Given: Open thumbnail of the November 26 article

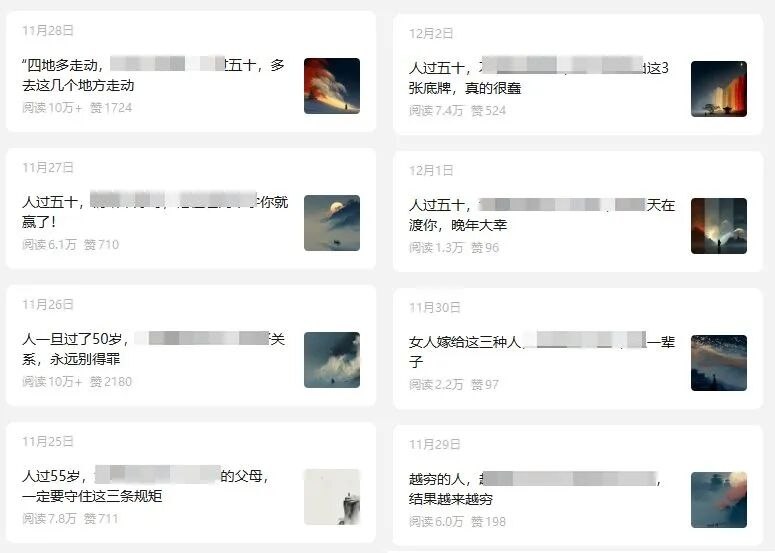Looking at the screenshot, I should (x=332, y=360).
